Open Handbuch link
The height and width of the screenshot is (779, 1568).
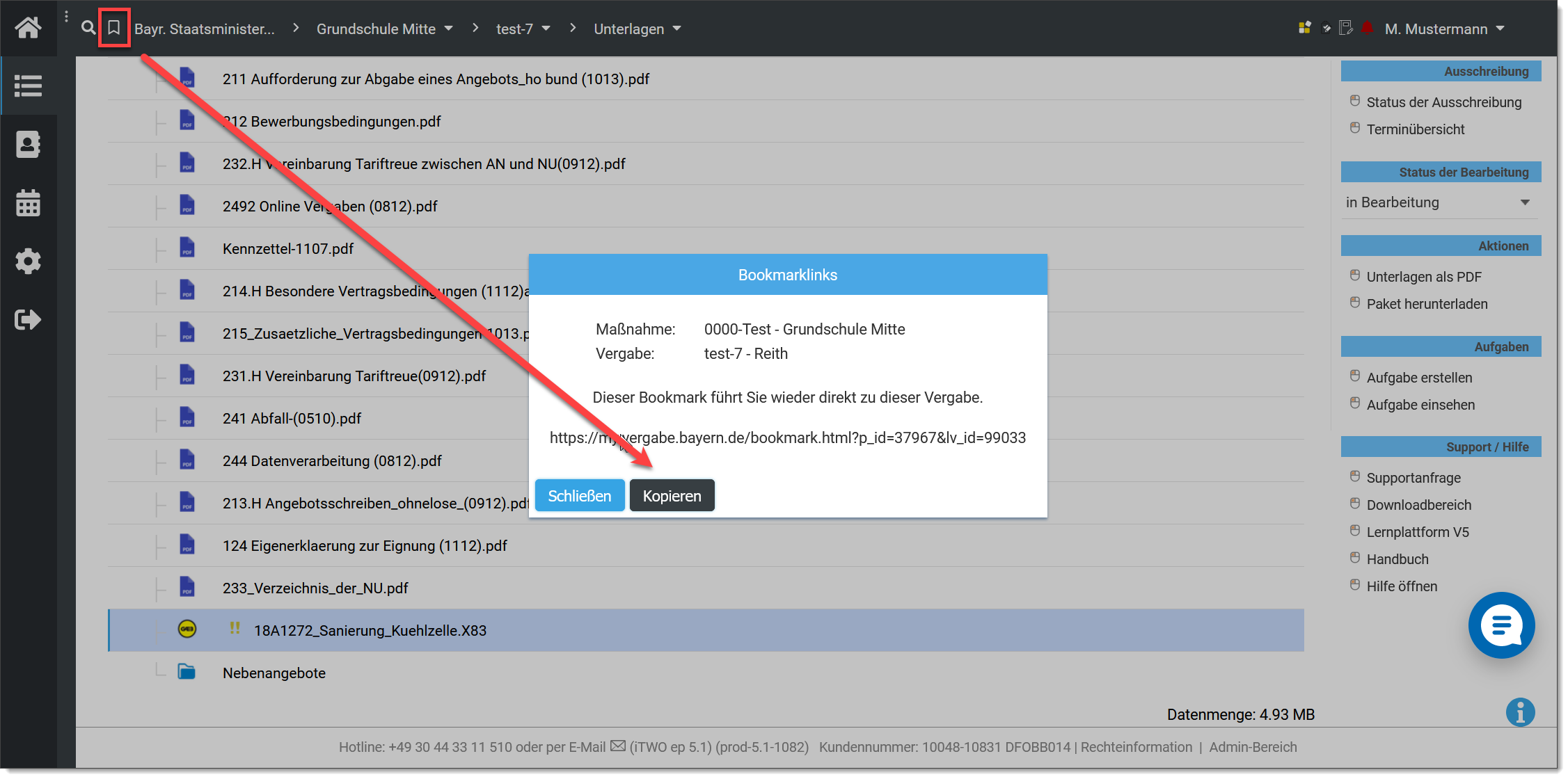pos(1397,559)
